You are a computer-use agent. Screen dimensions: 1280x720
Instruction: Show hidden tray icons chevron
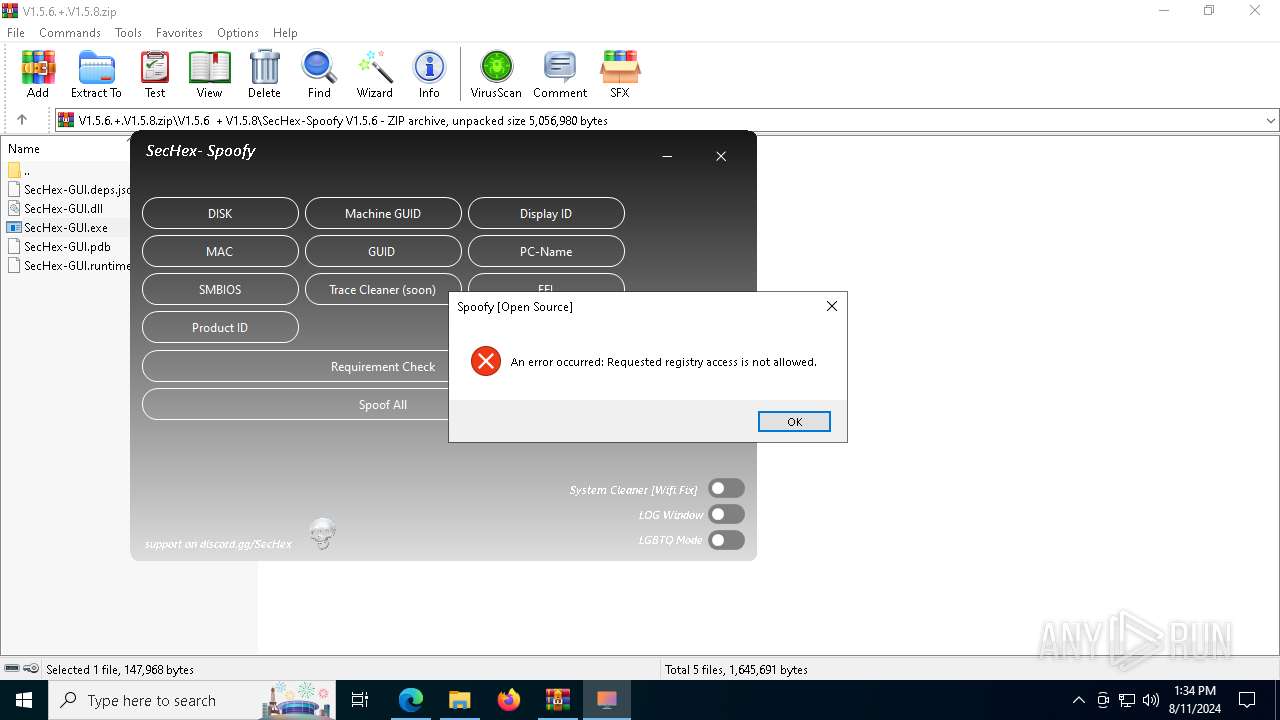[x=1078, y=700]
